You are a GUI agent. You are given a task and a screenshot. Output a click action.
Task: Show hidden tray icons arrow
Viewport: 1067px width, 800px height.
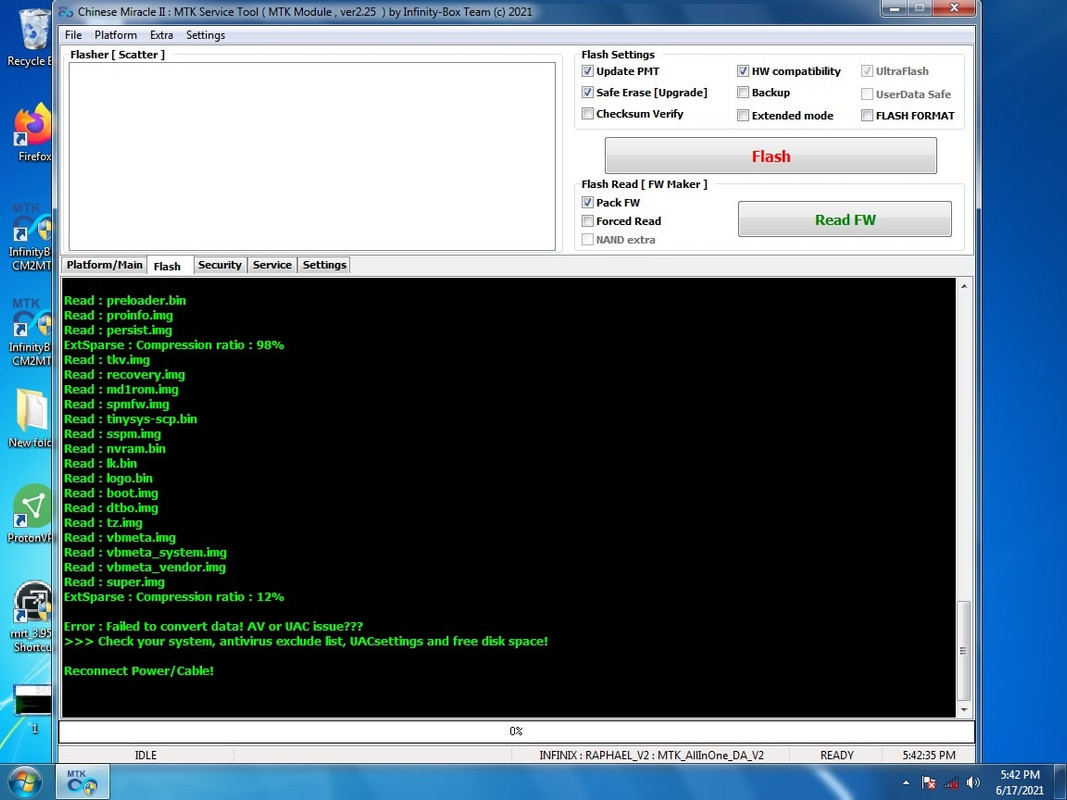pos(906,782)
